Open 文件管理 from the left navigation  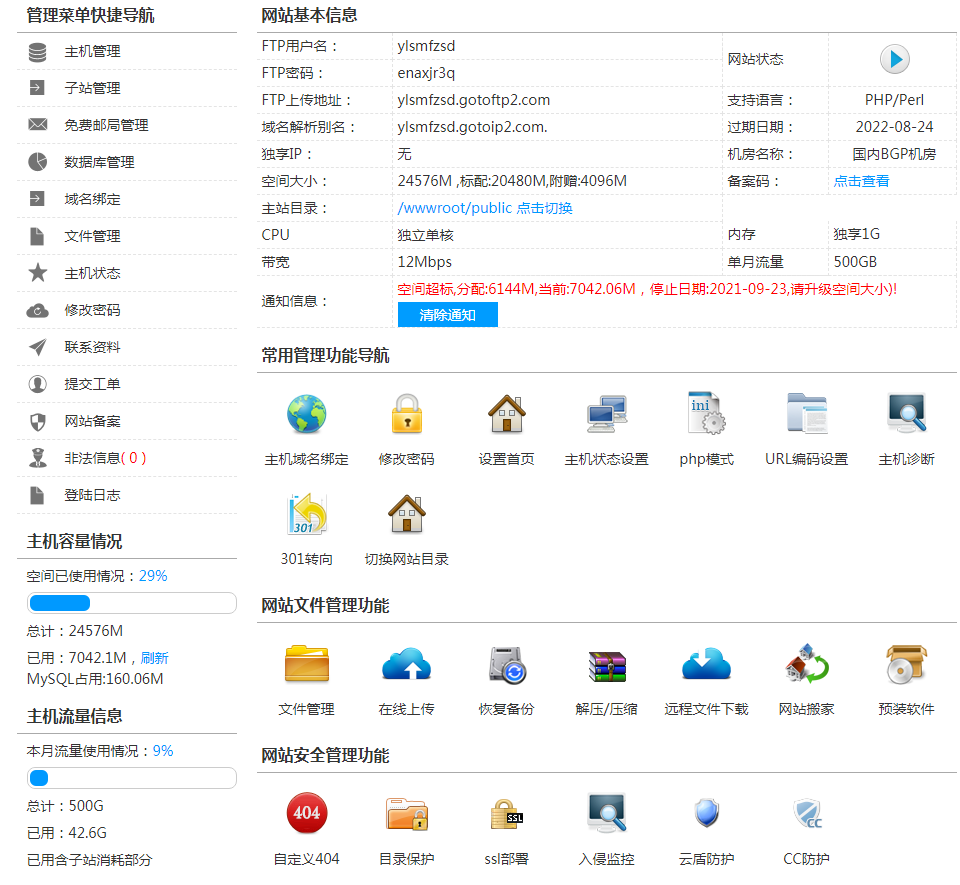pos(92,236)
